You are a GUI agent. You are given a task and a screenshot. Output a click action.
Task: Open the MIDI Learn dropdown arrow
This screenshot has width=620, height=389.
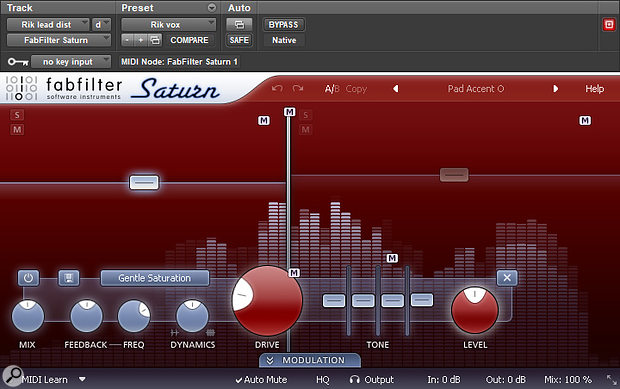(82, 379)
